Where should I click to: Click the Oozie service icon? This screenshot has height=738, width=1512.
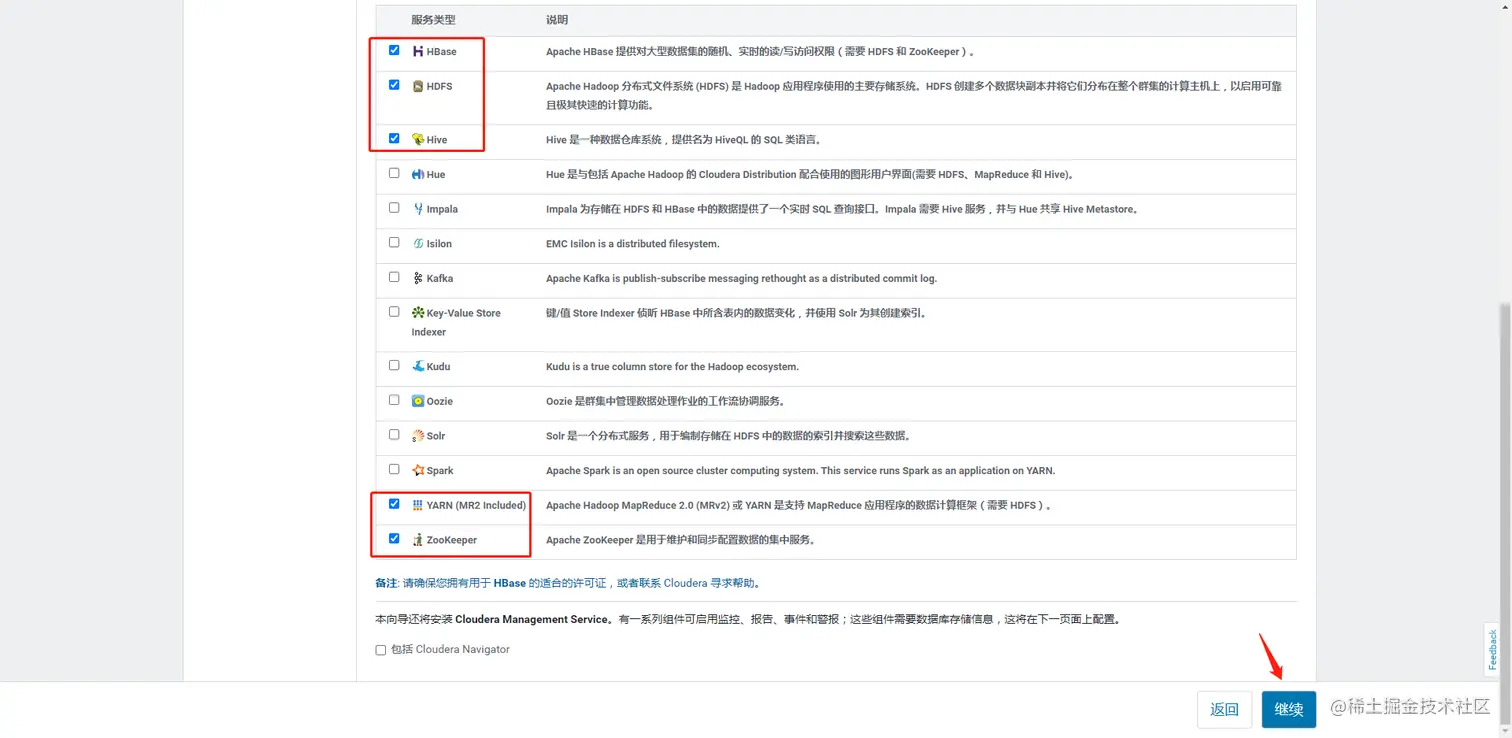click(x=418, y=401)
